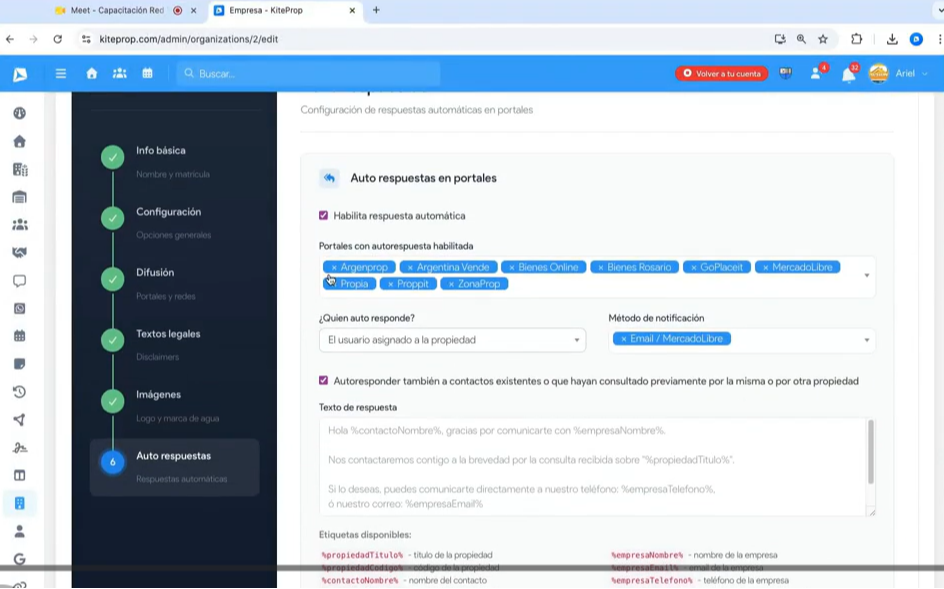Toggle Habilita respuesta automática checkbox
944x589 pixels.
click(x=323, y=215)
